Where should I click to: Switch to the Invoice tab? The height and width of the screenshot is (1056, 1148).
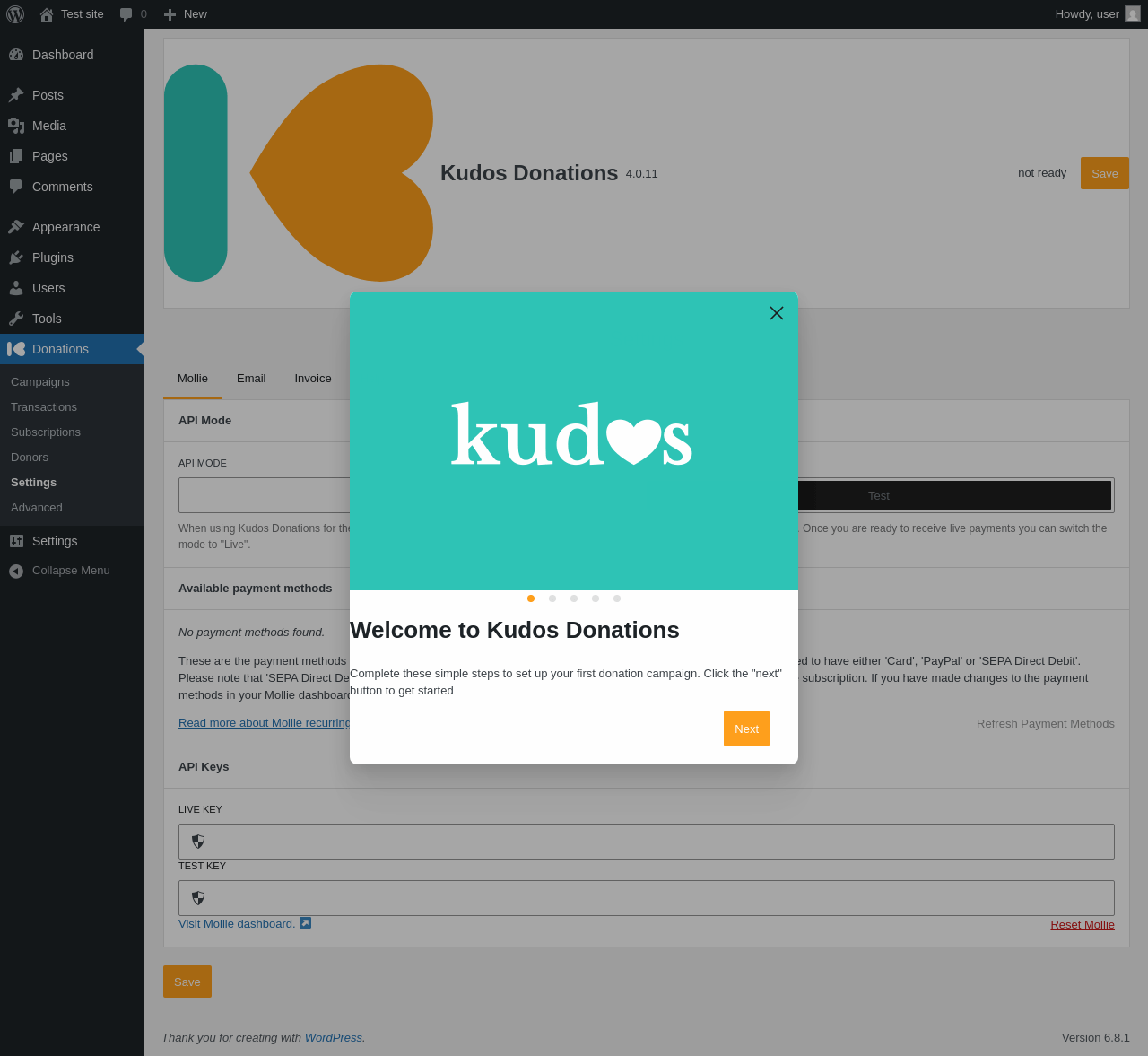[x=313, y=379]
